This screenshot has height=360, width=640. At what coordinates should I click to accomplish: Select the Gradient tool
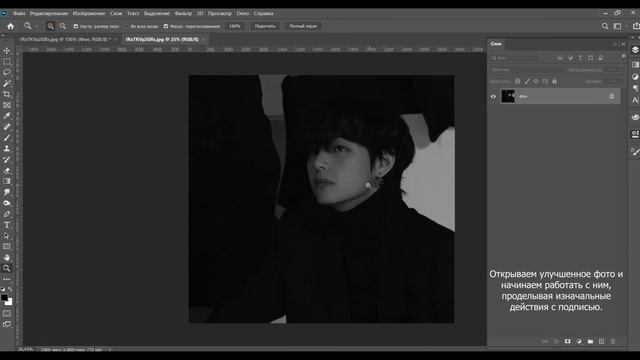point(7,181)
